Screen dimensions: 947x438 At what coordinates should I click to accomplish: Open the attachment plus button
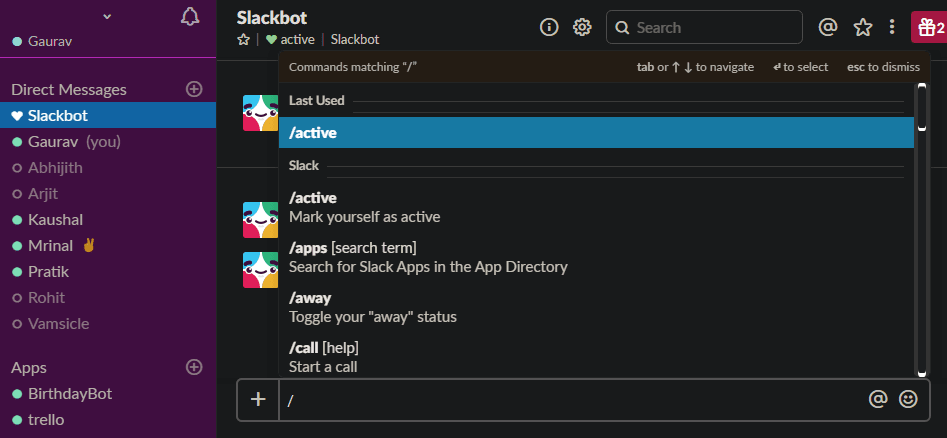tap(258, 399)
